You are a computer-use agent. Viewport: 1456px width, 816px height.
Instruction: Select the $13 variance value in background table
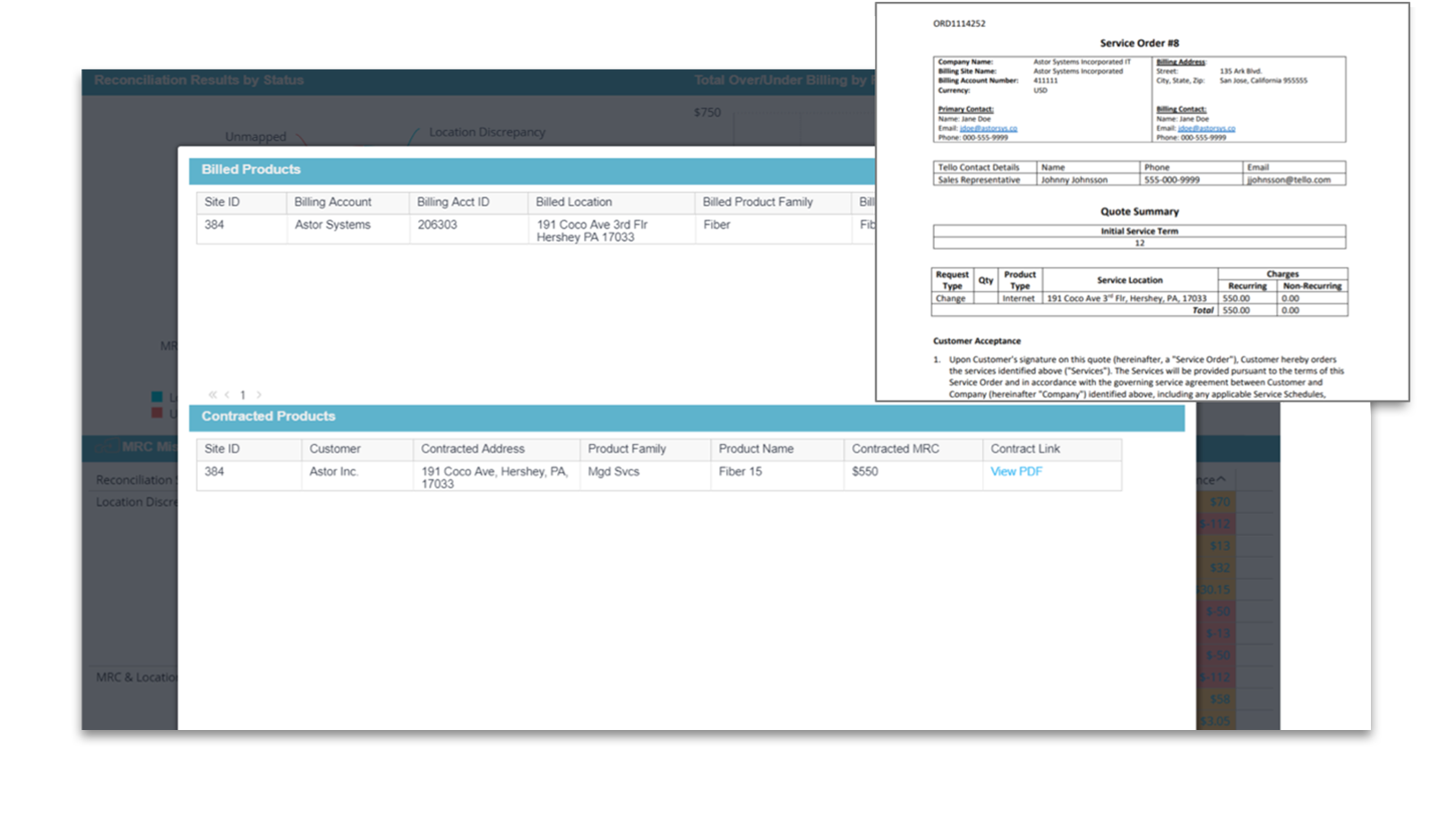(1219, 545)
